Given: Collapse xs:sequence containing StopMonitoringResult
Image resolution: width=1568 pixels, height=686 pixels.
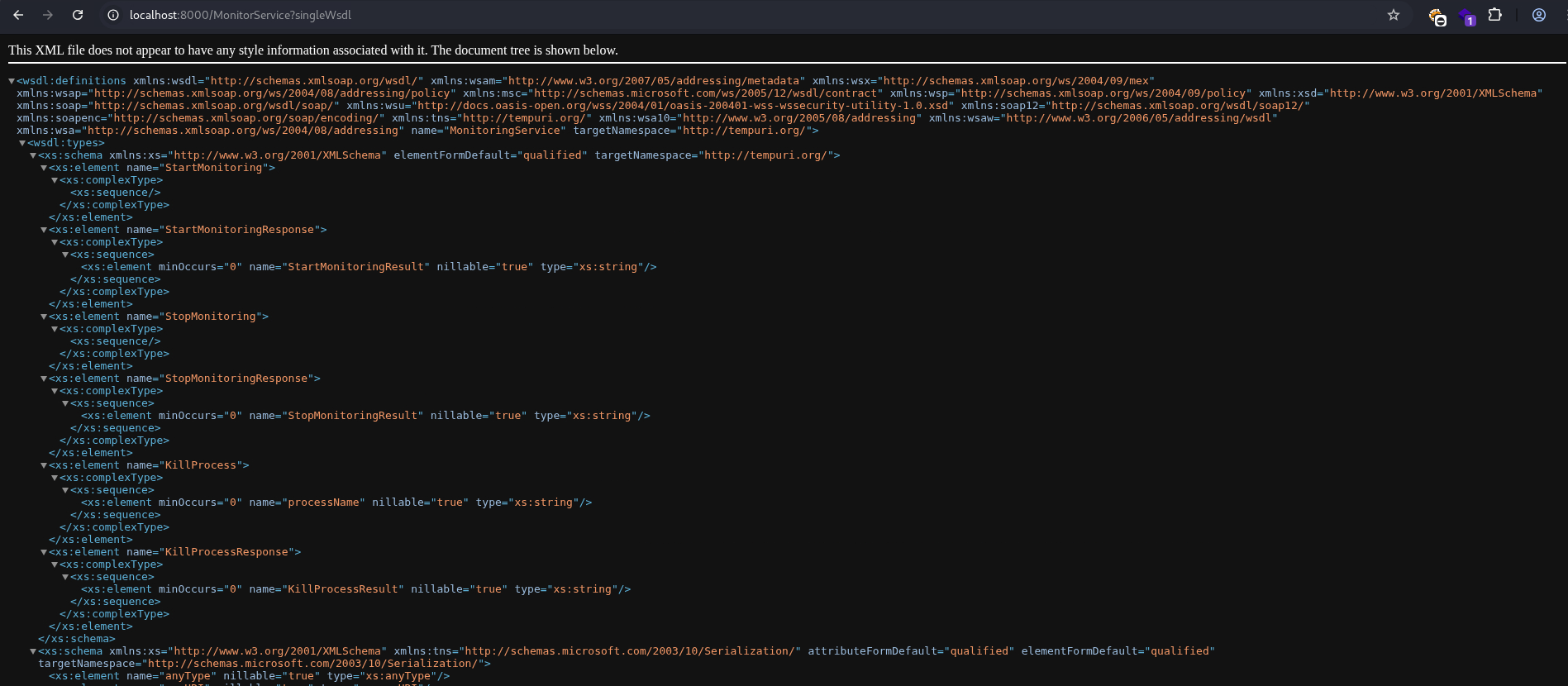Looking at the screenshot, I should [65, 403].
